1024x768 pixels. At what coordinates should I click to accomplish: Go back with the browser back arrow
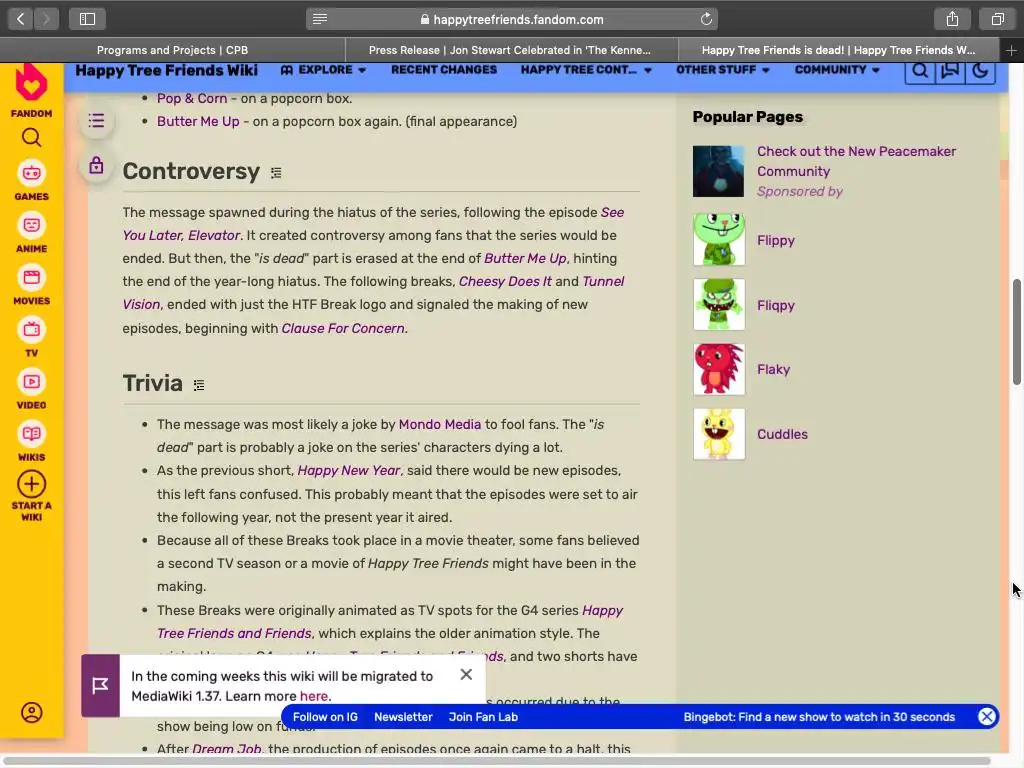click(x=20, y=19)
